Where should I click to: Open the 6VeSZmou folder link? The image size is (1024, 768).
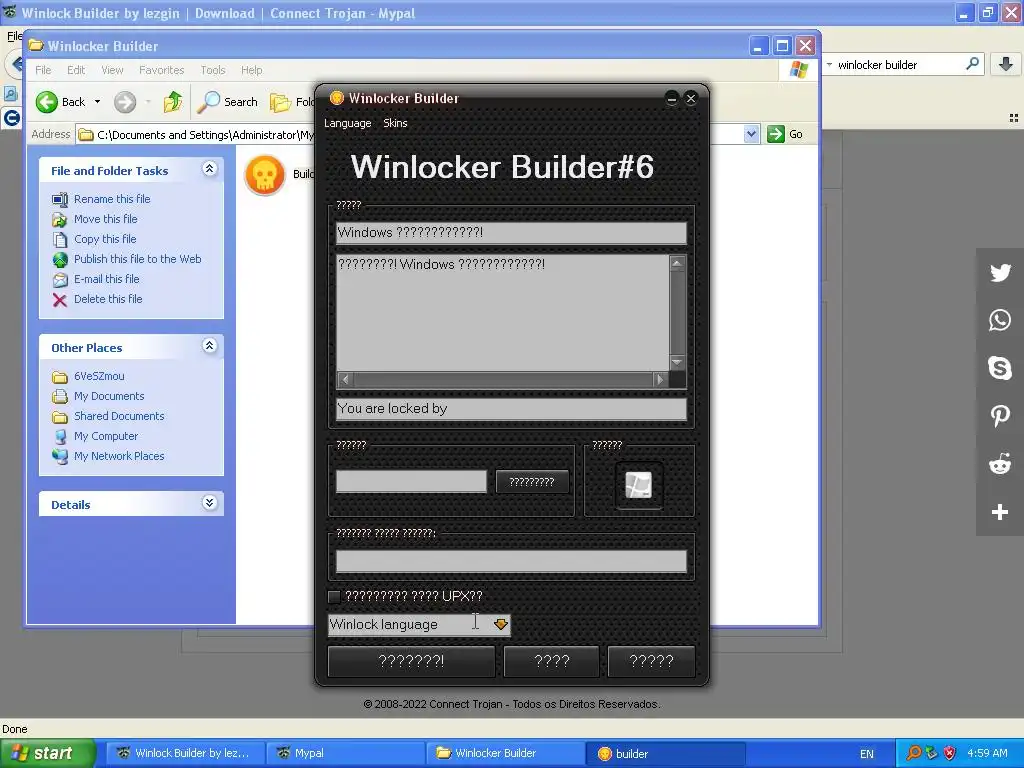coord(99,376)
